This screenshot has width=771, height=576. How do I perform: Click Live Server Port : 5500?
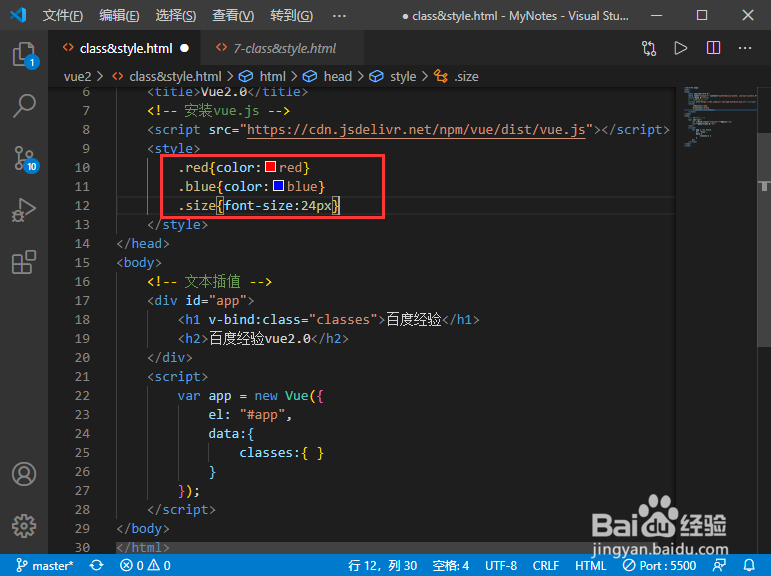click(x=659, y=566)
